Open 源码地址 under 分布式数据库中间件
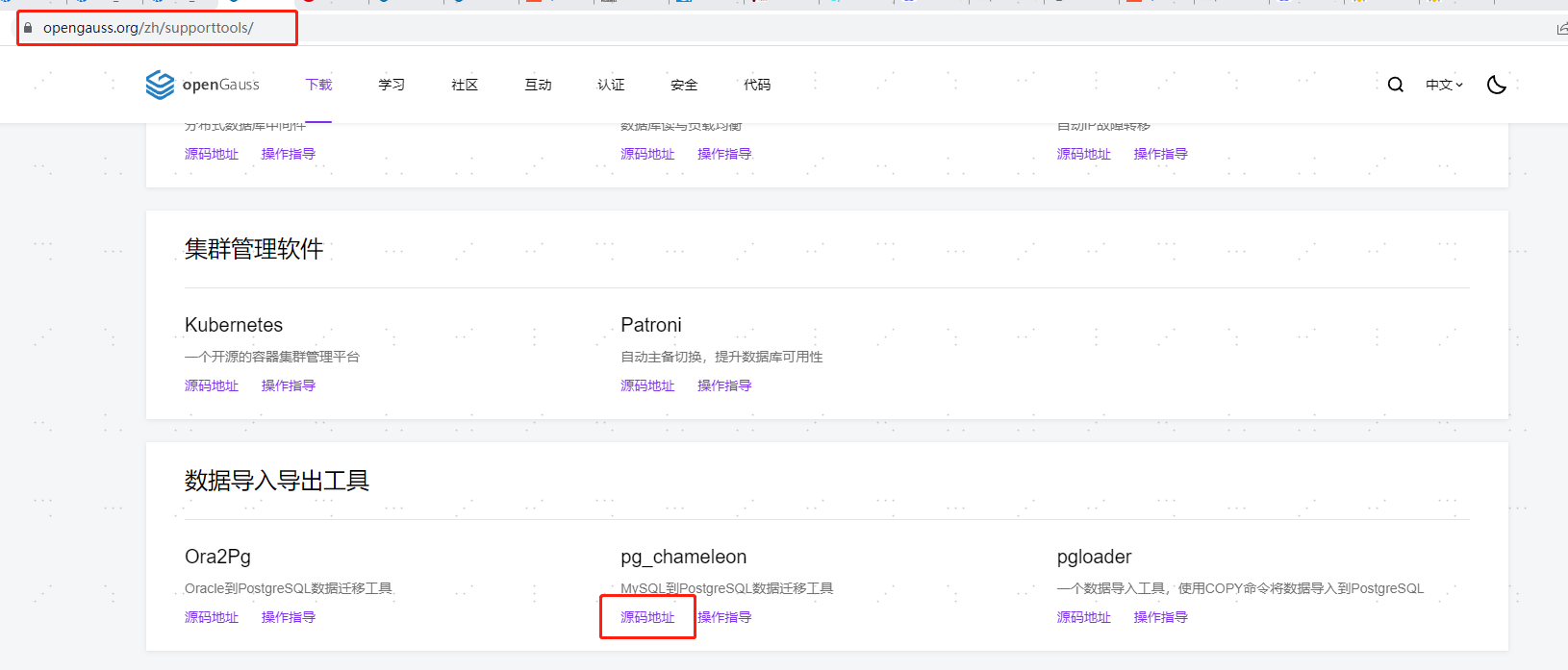Viewport: 1568px width, 670px height. click(x=212, y=154)
